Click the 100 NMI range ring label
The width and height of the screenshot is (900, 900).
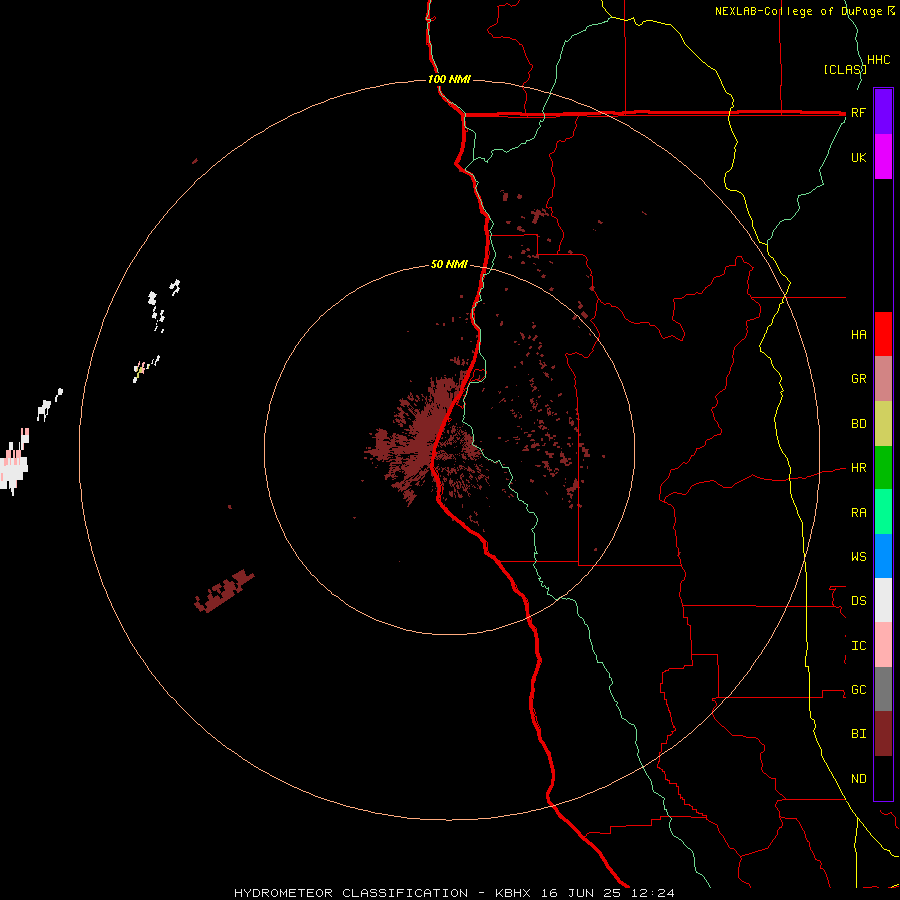click(449, 79)
